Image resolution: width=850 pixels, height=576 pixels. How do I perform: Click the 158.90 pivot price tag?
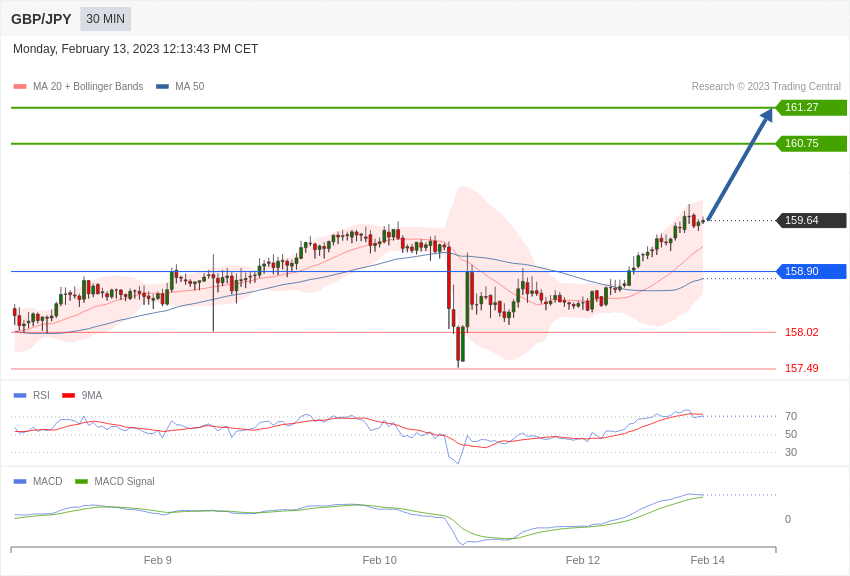coord(812,271)
